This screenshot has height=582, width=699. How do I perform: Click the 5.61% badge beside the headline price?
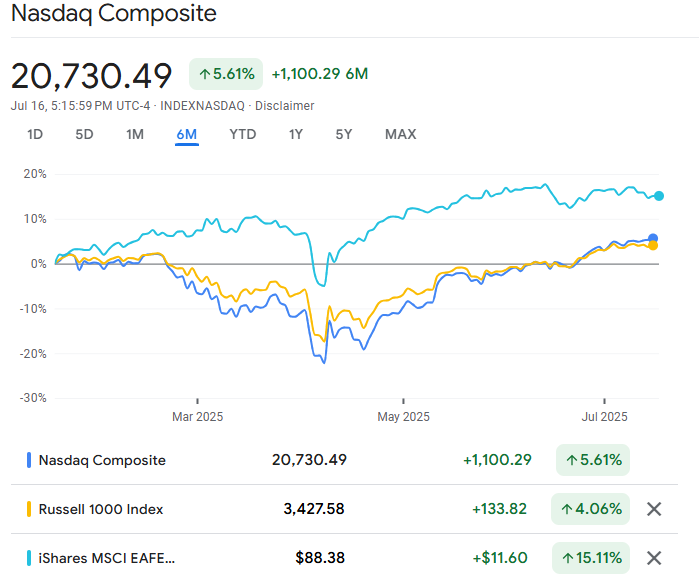point(226,74)
